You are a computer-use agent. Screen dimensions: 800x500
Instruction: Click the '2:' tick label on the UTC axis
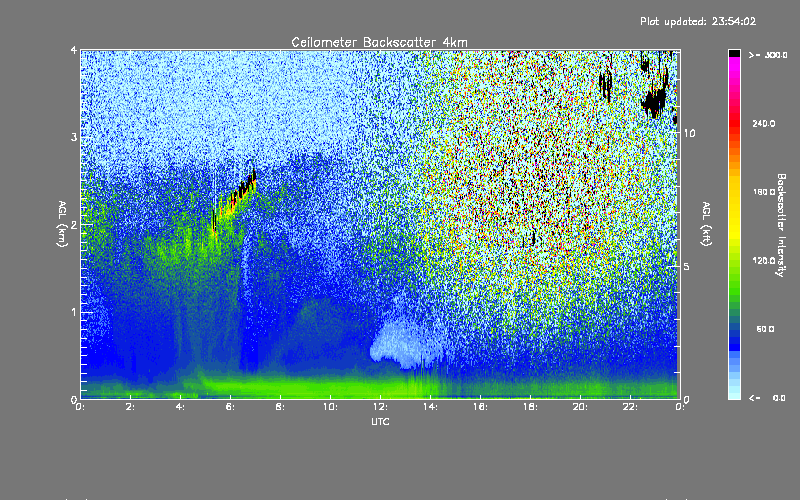tap(130, 407)
